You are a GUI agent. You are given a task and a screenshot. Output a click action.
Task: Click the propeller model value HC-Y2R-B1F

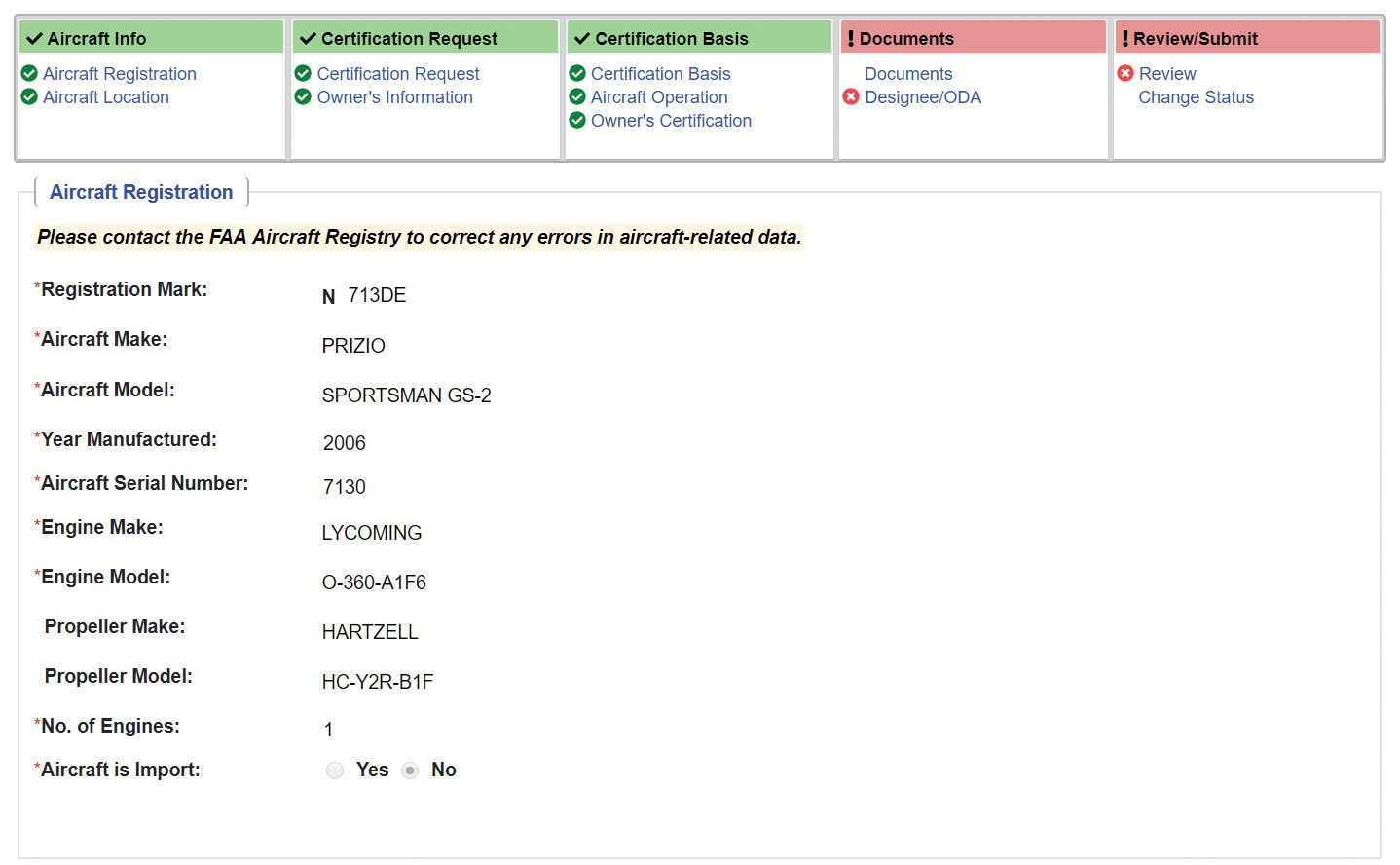point(378,682)
